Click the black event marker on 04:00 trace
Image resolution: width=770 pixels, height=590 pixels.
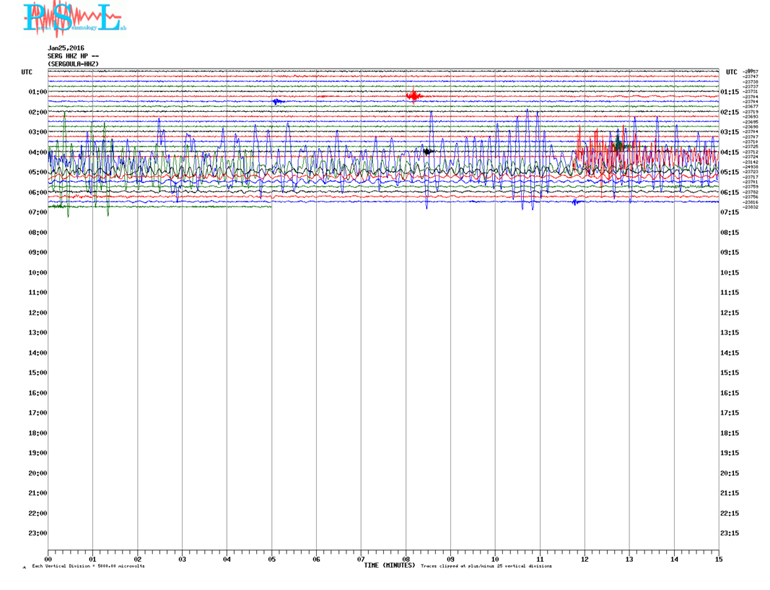tap(428, 151)
